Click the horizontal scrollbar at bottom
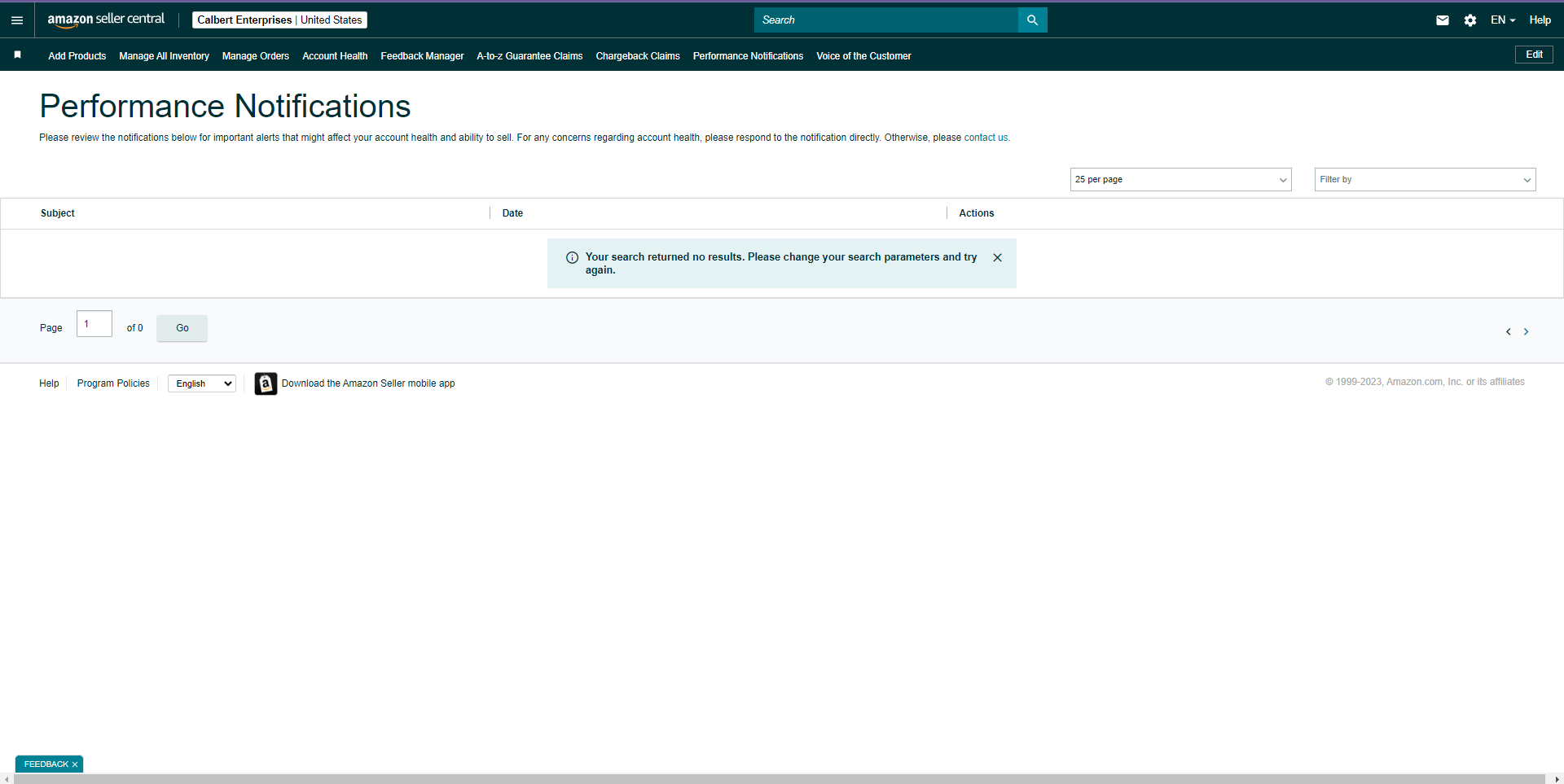Screen dimensions: 1564x784 pyautogui.click(x=779, y=779)
